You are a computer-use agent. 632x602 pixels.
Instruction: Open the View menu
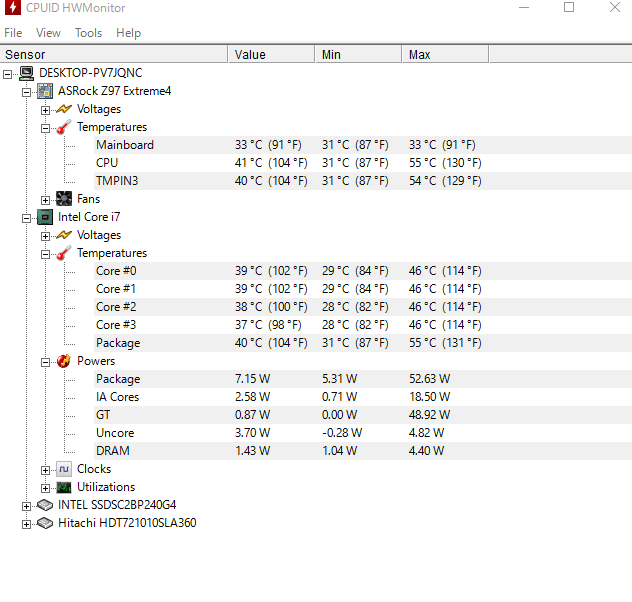(x=48, y=33)
